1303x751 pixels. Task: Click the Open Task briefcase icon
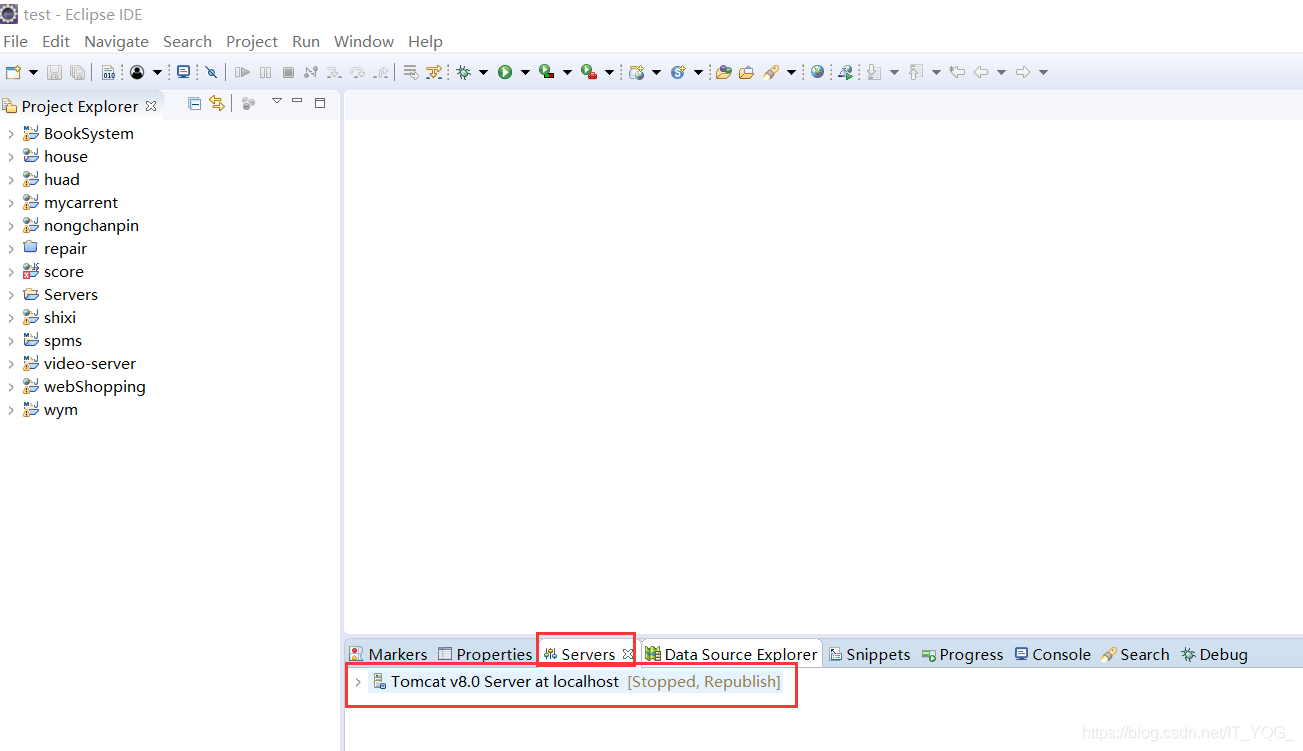pos(746,72)
